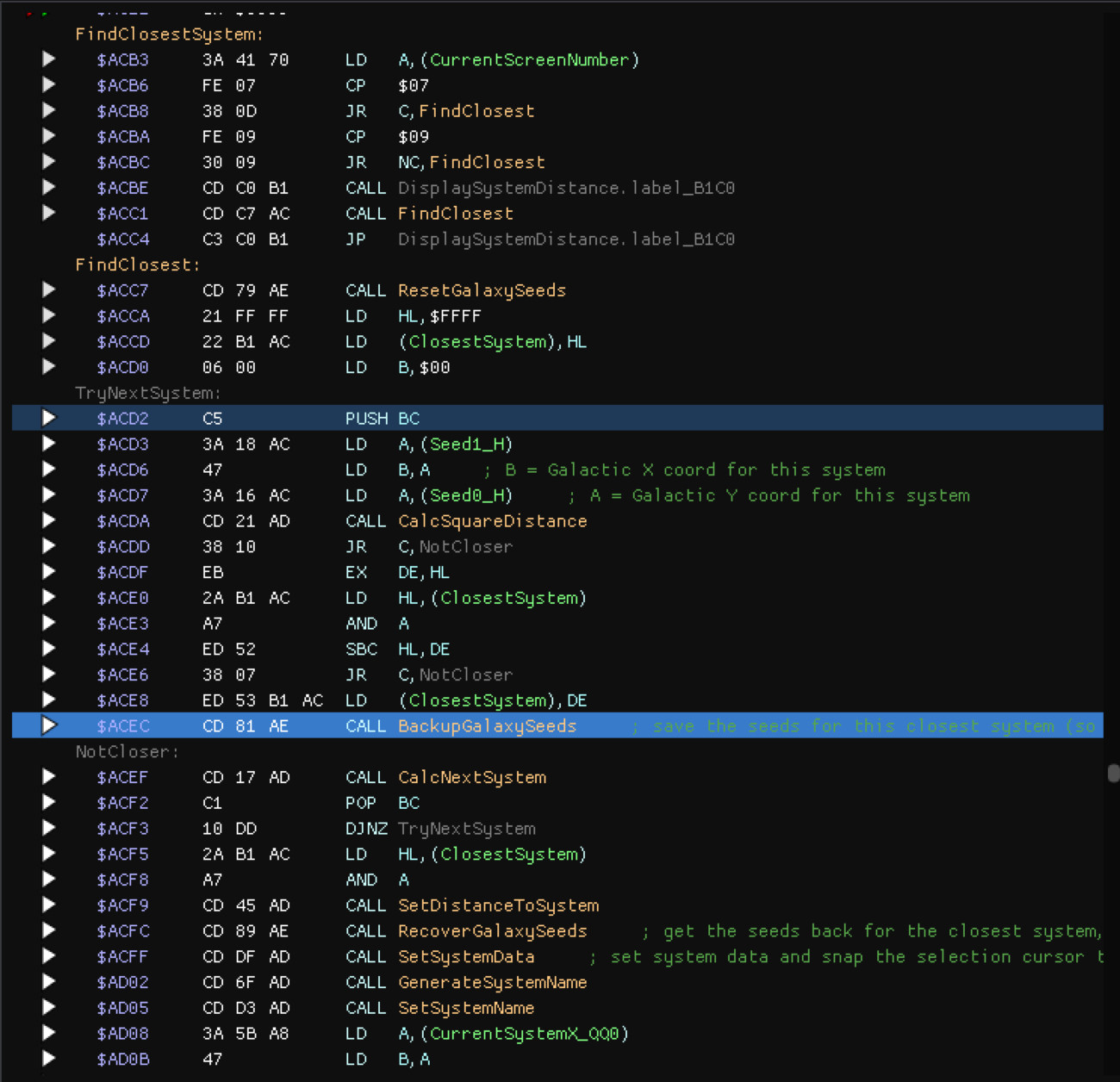Click the arrow marker beside address $ACDD
The height and width of the screenshot is (1082, 1120).
tap(49, 546)
